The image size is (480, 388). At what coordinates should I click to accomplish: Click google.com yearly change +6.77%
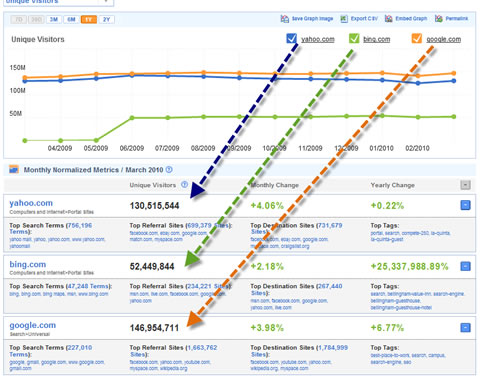click(x=387, y=328)
